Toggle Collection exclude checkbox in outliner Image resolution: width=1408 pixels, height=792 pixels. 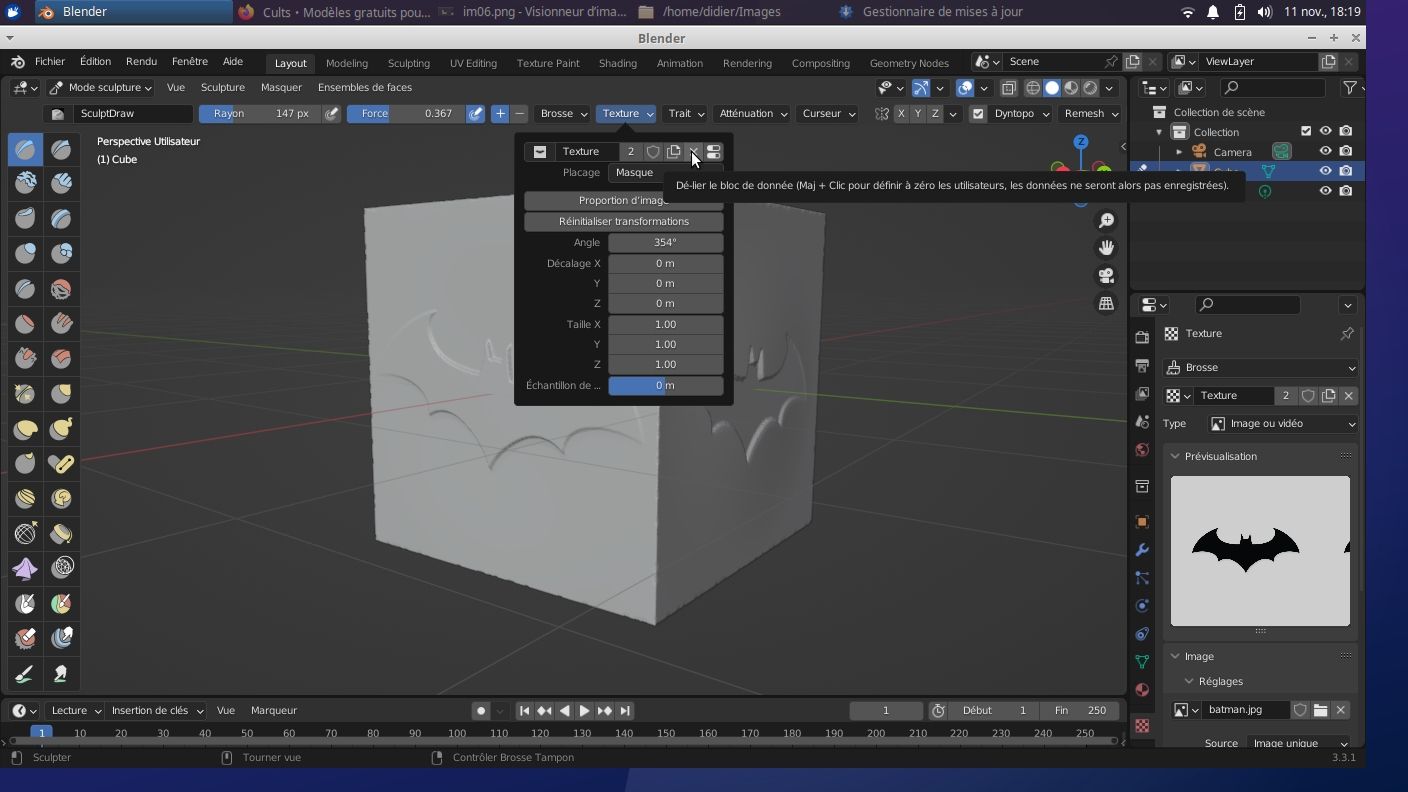1305,131
